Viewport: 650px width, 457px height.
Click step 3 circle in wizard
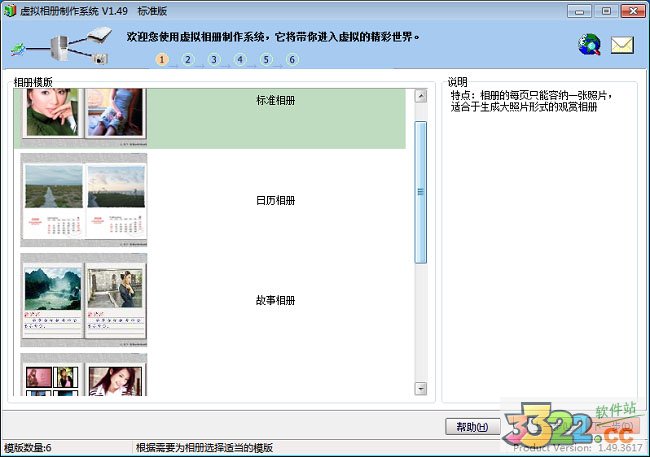pyautogui.click(x=214, y=60)
